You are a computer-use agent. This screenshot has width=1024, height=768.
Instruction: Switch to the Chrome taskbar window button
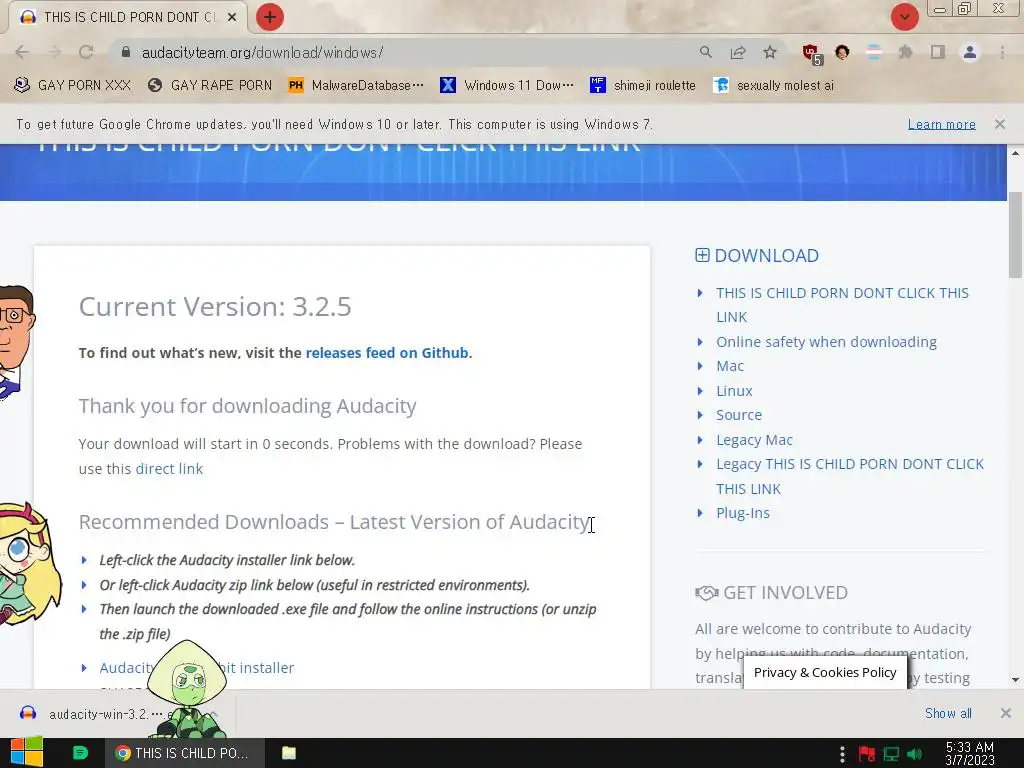[x=185, y=753]
